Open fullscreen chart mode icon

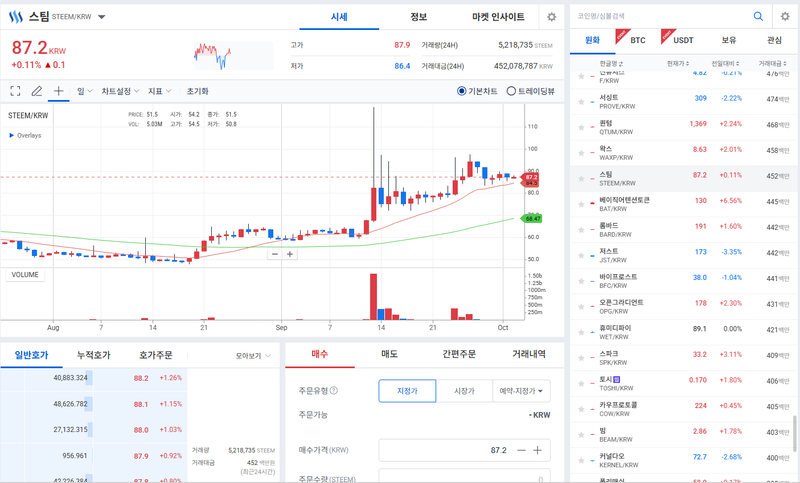tap(15, 91)
